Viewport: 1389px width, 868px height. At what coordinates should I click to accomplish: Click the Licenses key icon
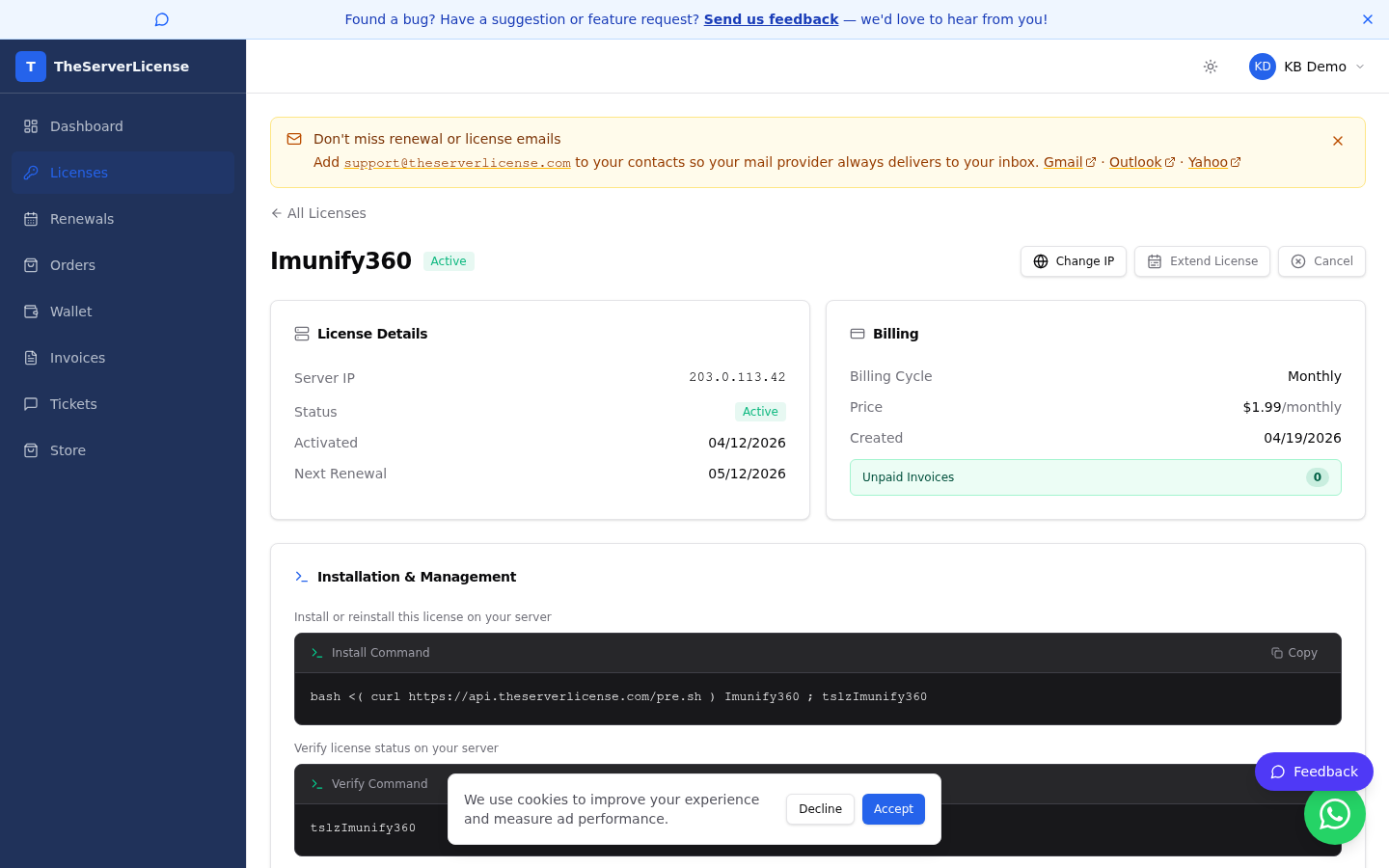(x=31, y=173)
